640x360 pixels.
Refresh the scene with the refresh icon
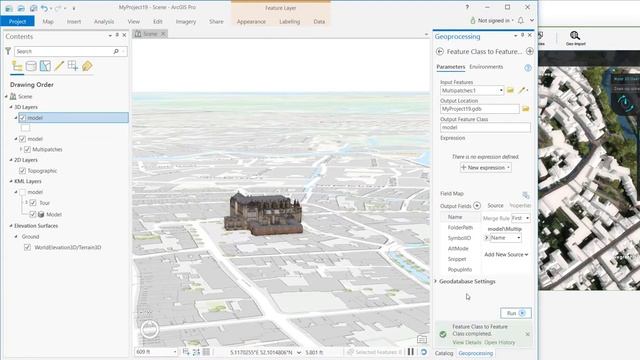424,351
